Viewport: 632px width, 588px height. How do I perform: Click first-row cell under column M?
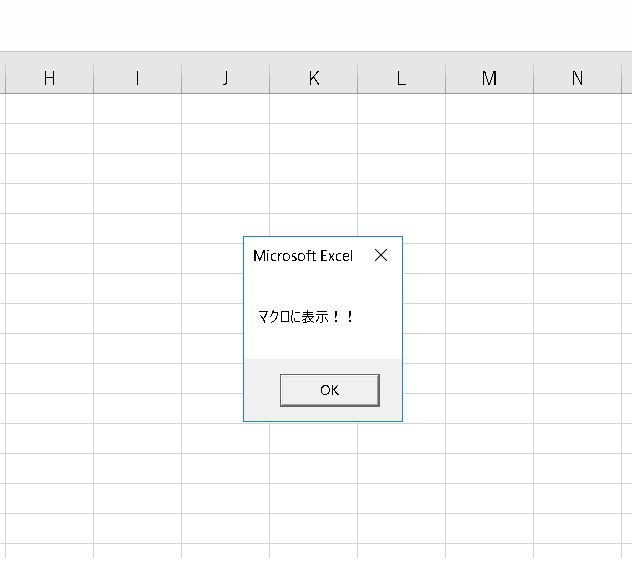[x=489, y=108]
